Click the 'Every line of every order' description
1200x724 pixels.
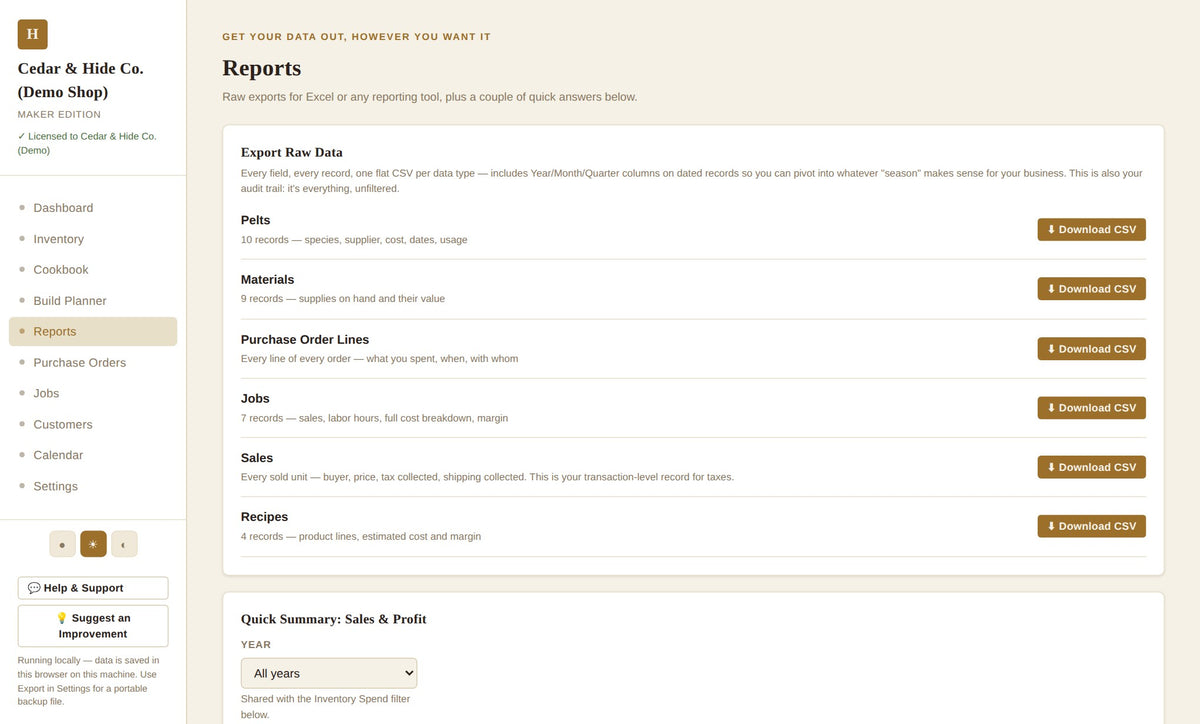(x=380, y=359)
